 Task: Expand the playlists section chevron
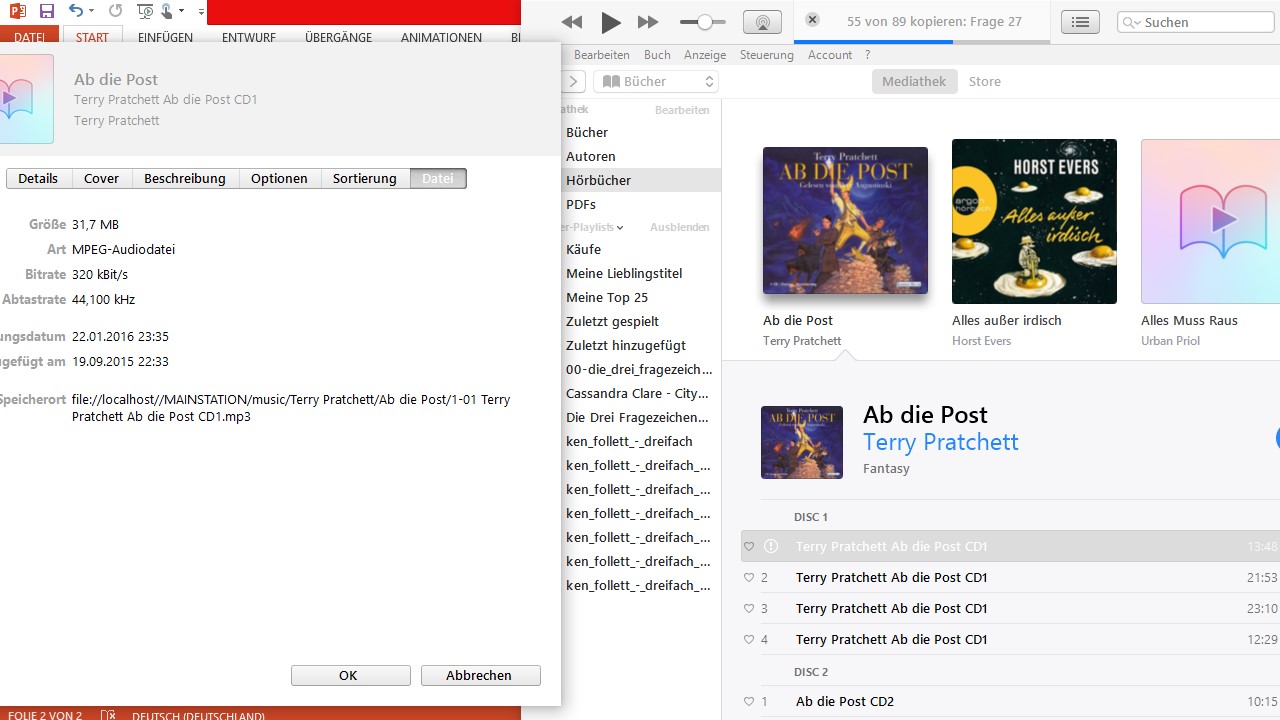pyautogui.click(x=620, y=228)
